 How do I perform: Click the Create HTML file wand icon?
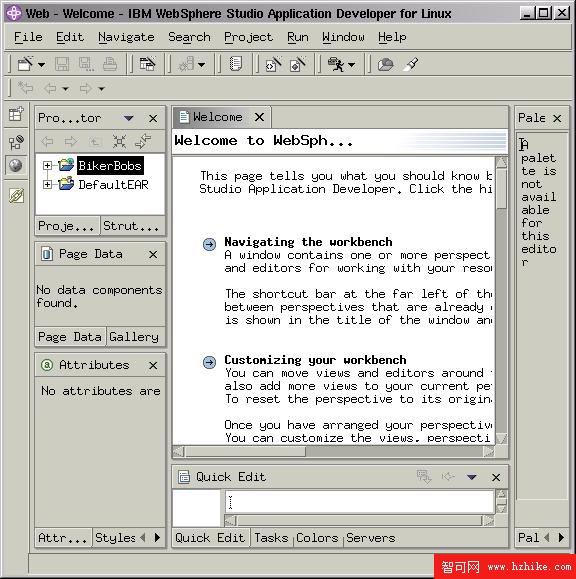[274, 64]
